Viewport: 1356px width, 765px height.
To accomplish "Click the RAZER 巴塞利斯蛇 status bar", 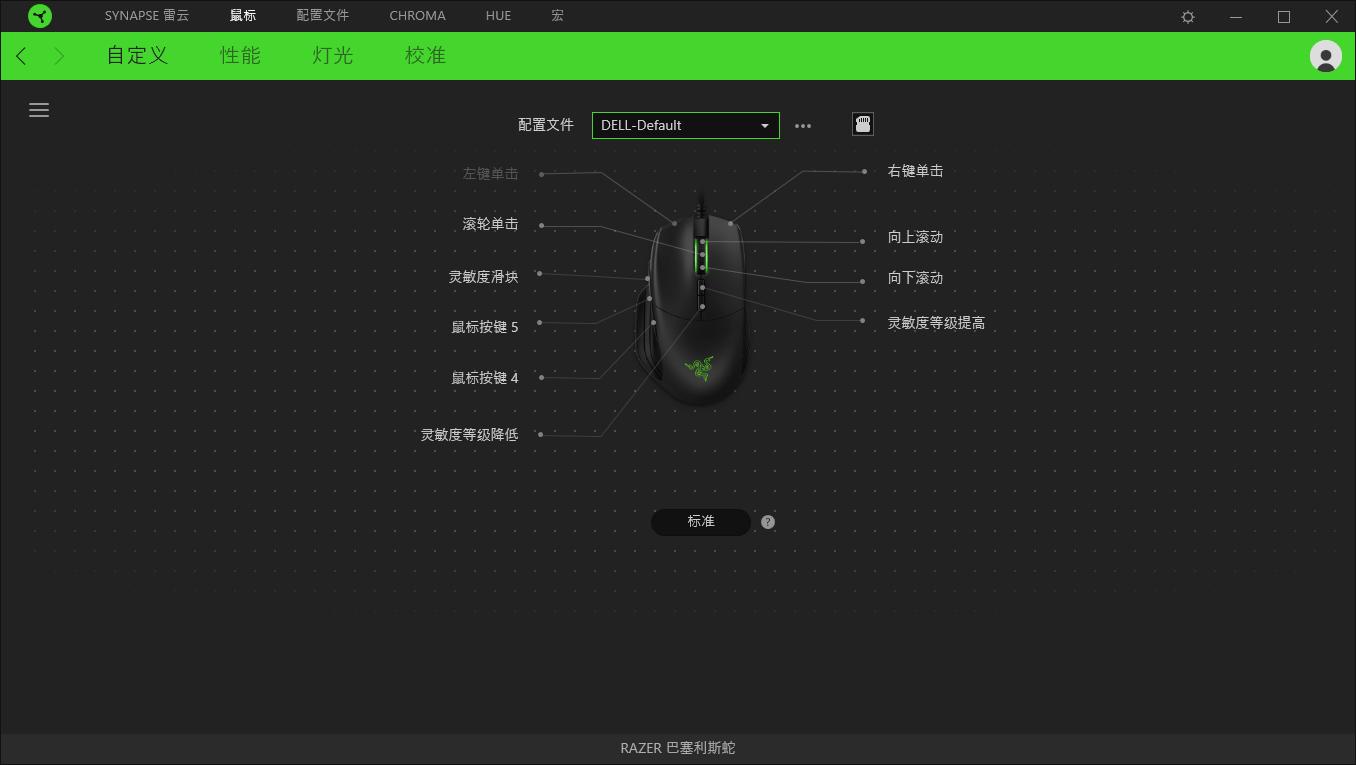I will tap(678, 748).
